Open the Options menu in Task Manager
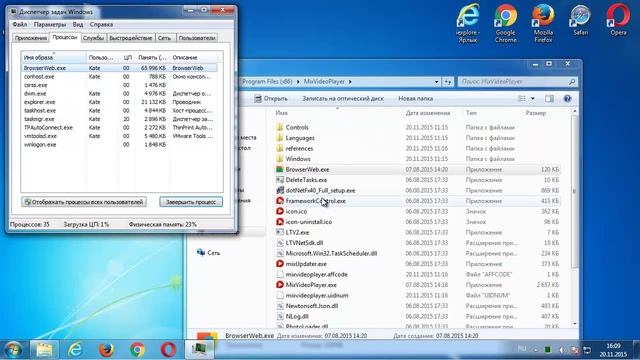 [50, 24]
